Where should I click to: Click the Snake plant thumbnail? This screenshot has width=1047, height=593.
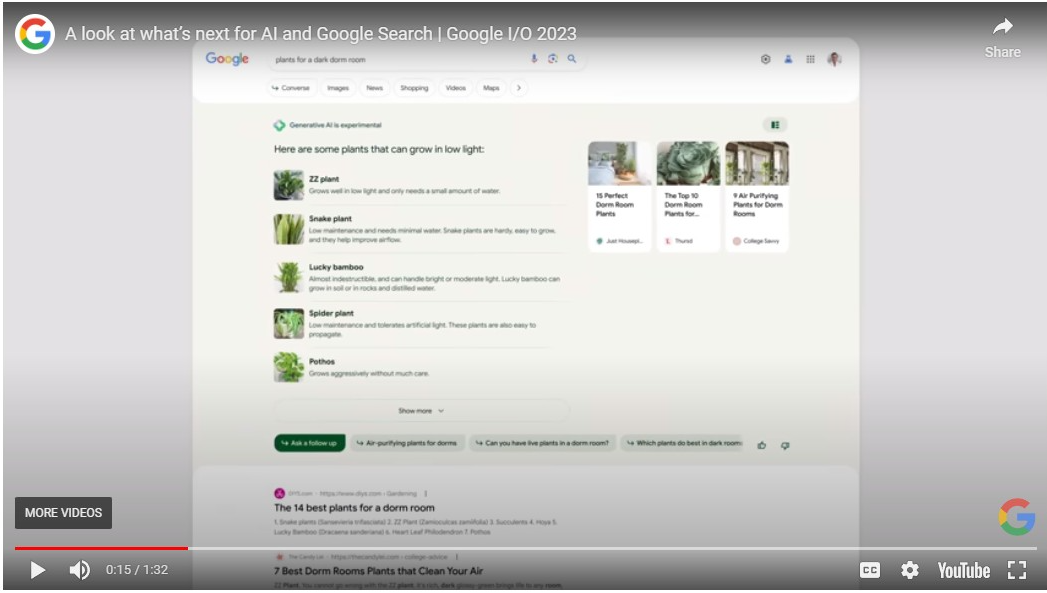click(x=288, y=229)
